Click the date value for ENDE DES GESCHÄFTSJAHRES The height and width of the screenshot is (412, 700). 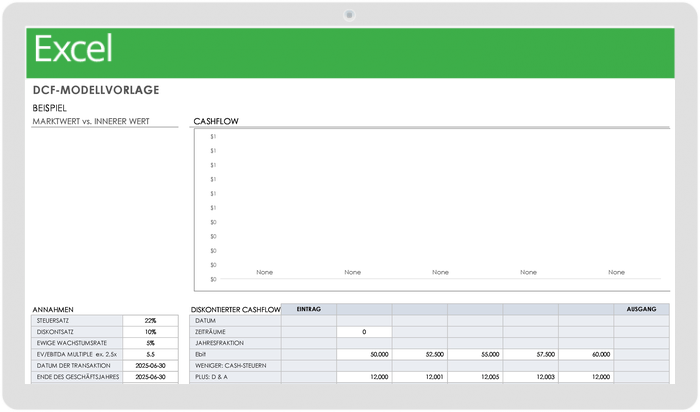click(150, 377)
